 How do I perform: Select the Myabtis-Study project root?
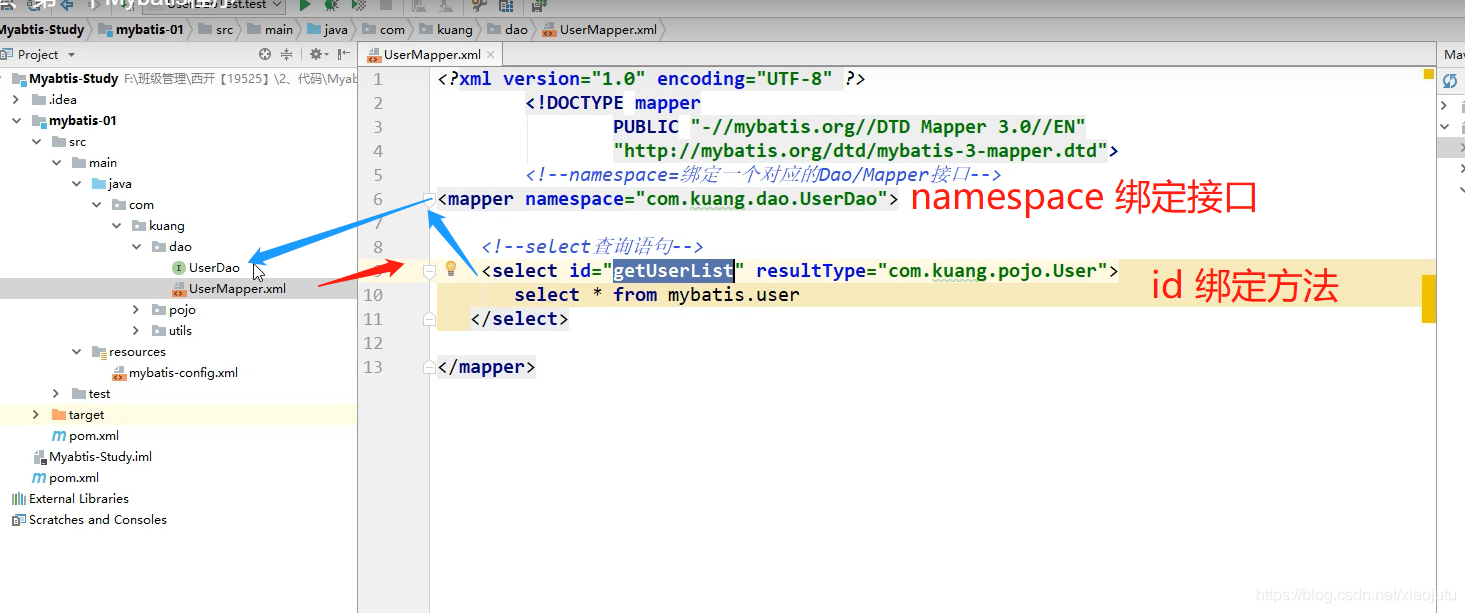73,78
